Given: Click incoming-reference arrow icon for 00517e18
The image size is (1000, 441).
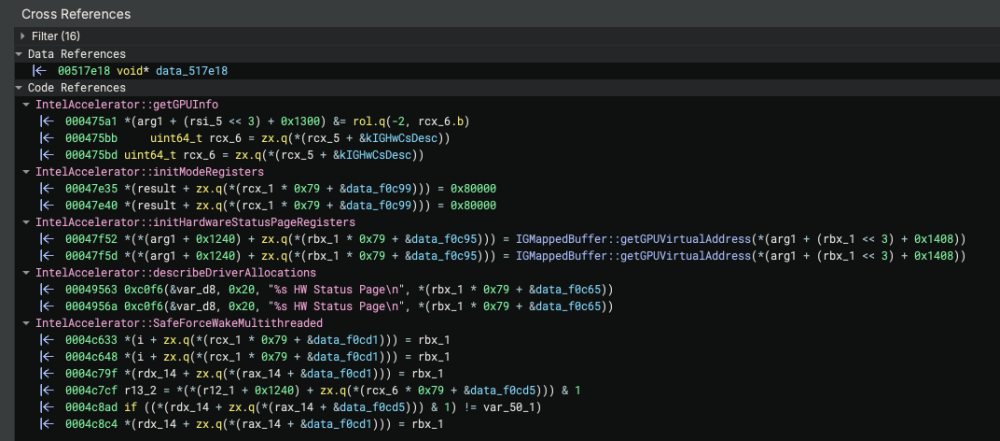Looking at the screenshot, I should 38,71.
